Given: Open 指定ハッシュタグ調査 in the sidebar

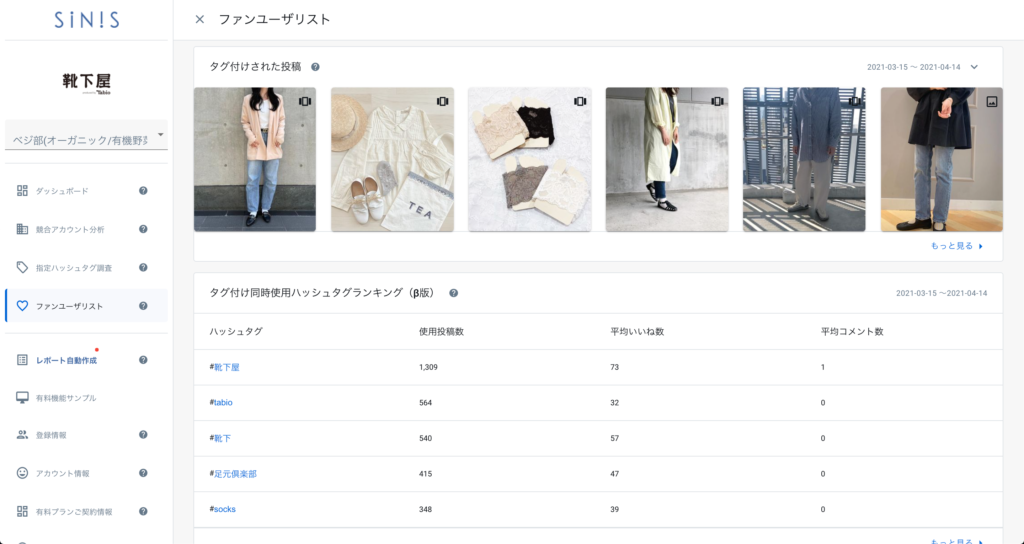Looking at the screenshot, I should [74, 268].
